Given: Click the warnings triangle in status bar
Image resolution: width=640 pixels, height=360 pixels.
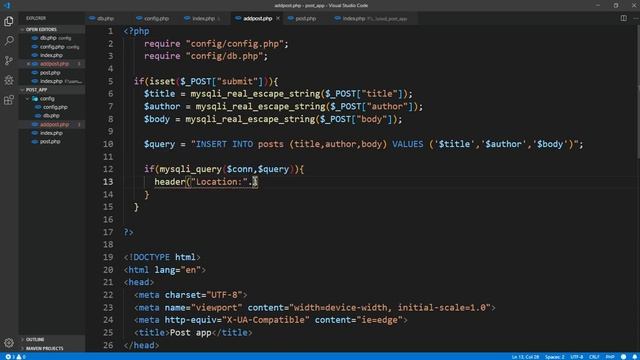Looking at the screenshot, I should pos(19,357).
